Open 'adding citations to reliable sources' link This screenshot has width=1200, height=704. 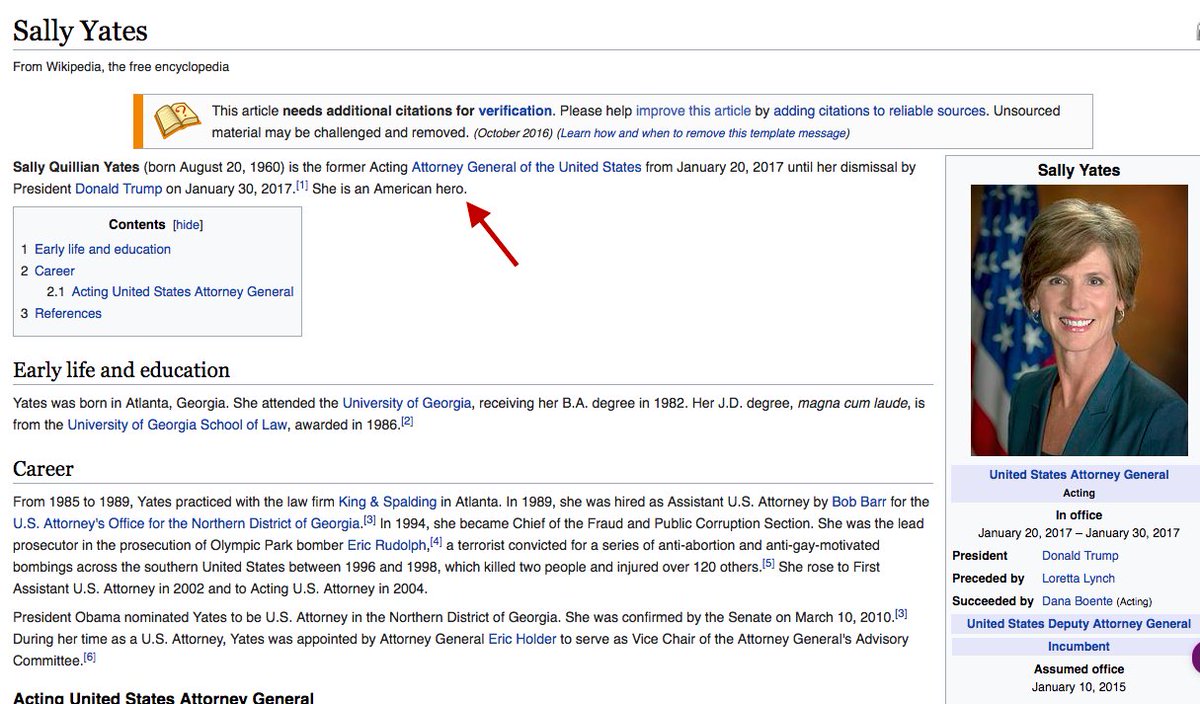pyautogui.click(x=880, y=111)
